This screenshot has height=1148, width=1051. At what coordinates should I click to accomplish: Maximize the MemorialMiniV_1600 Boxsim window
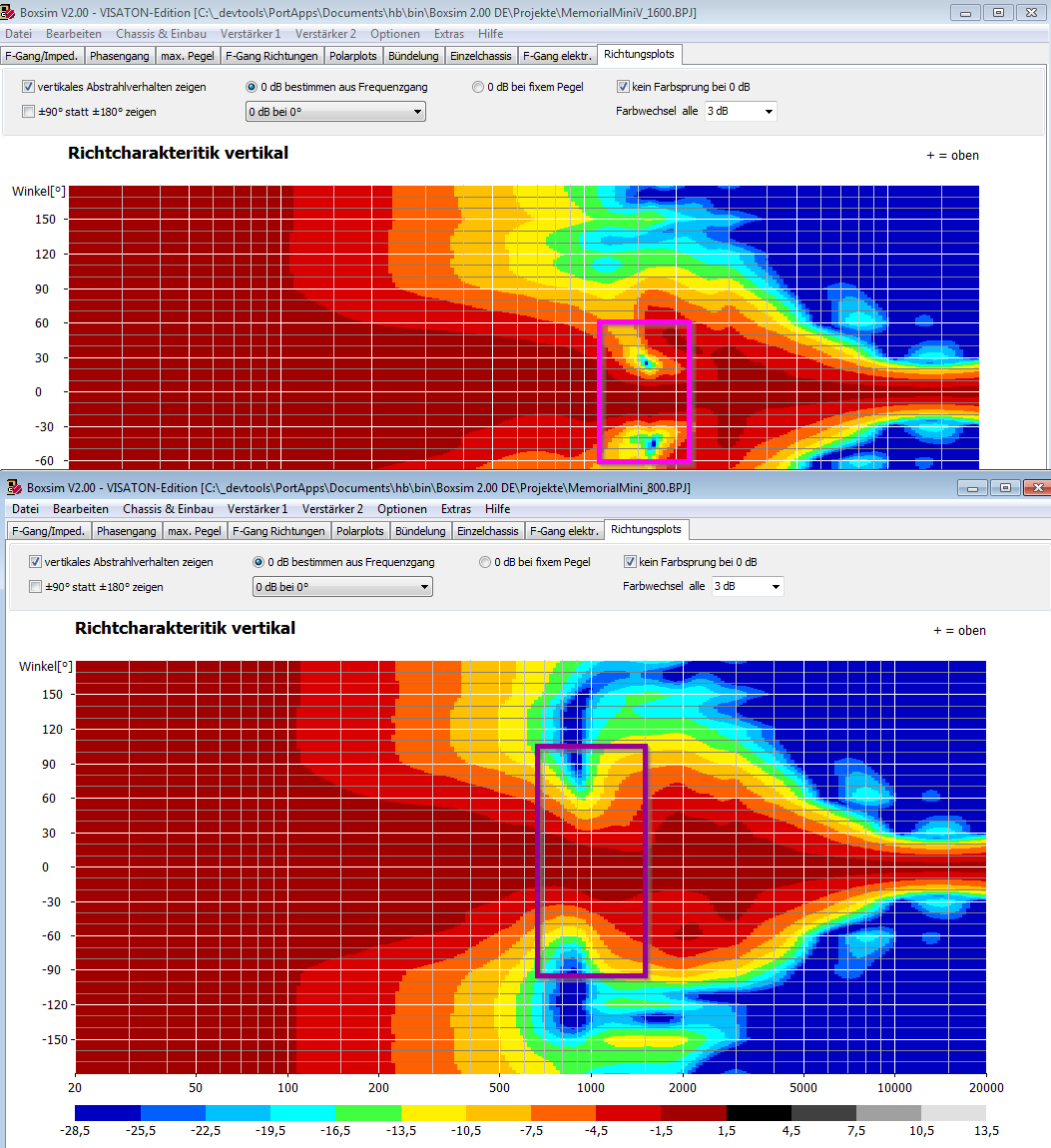[998, 12]
